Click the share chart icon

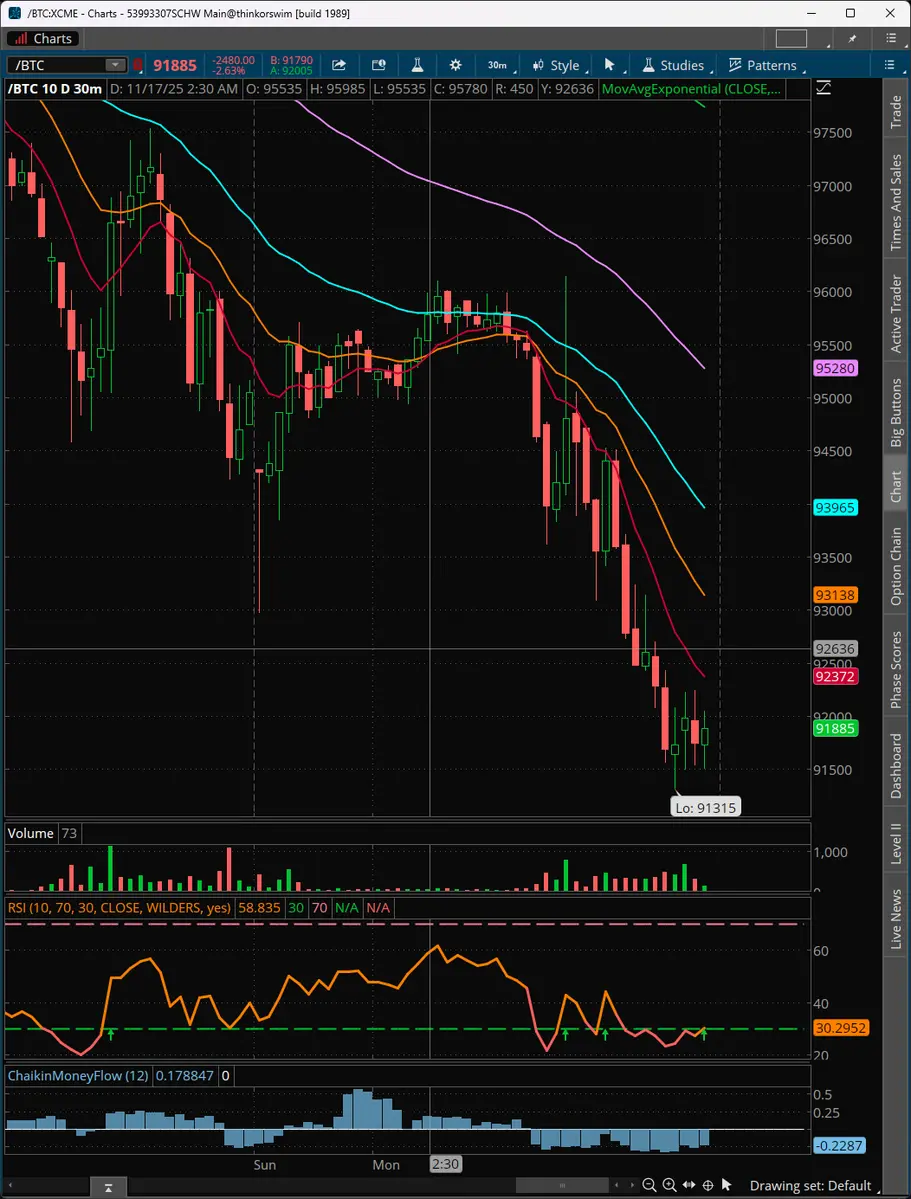click(x=339, y=65)
